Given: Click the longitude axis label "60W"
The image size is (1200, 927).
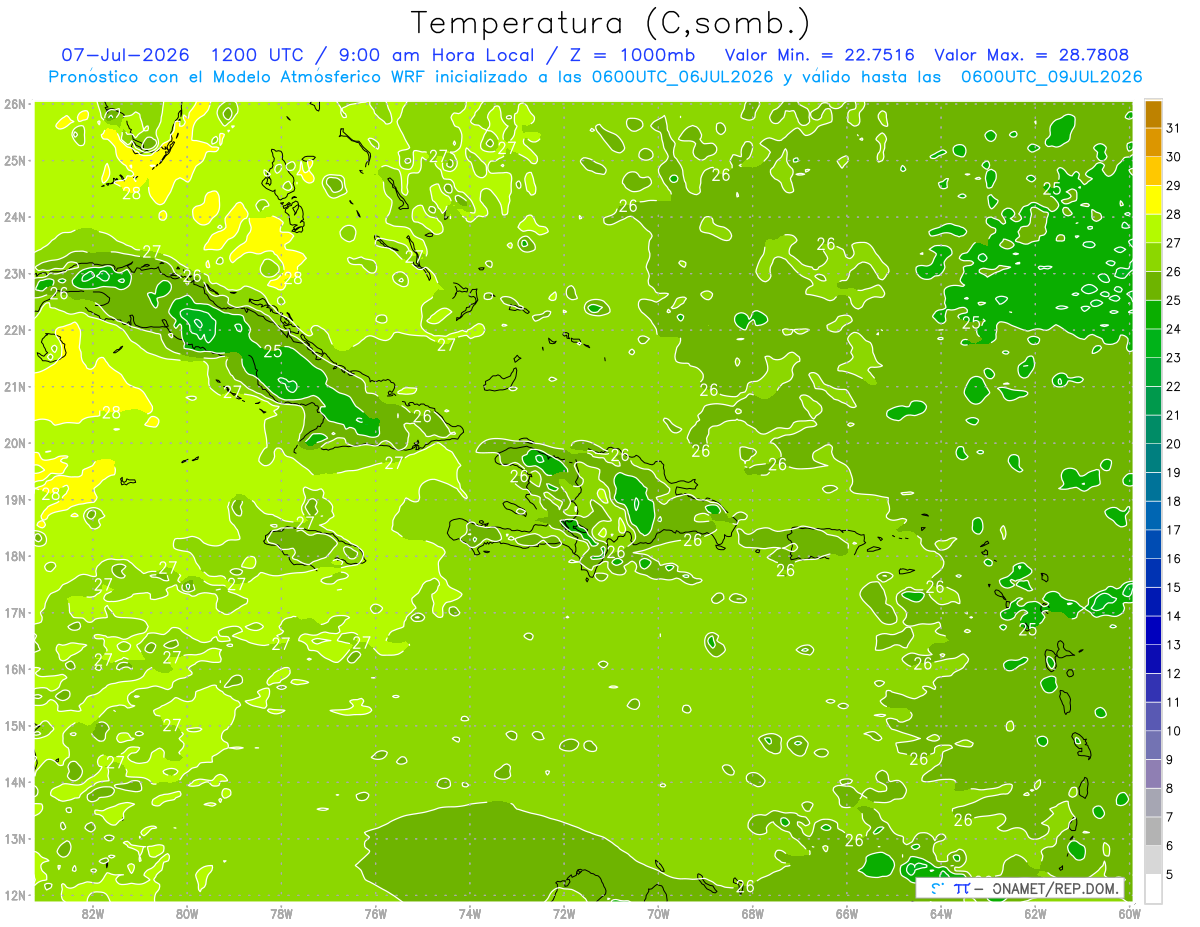Looking at the screenshot, I should pyautogui.click(x=1130, y=914).
